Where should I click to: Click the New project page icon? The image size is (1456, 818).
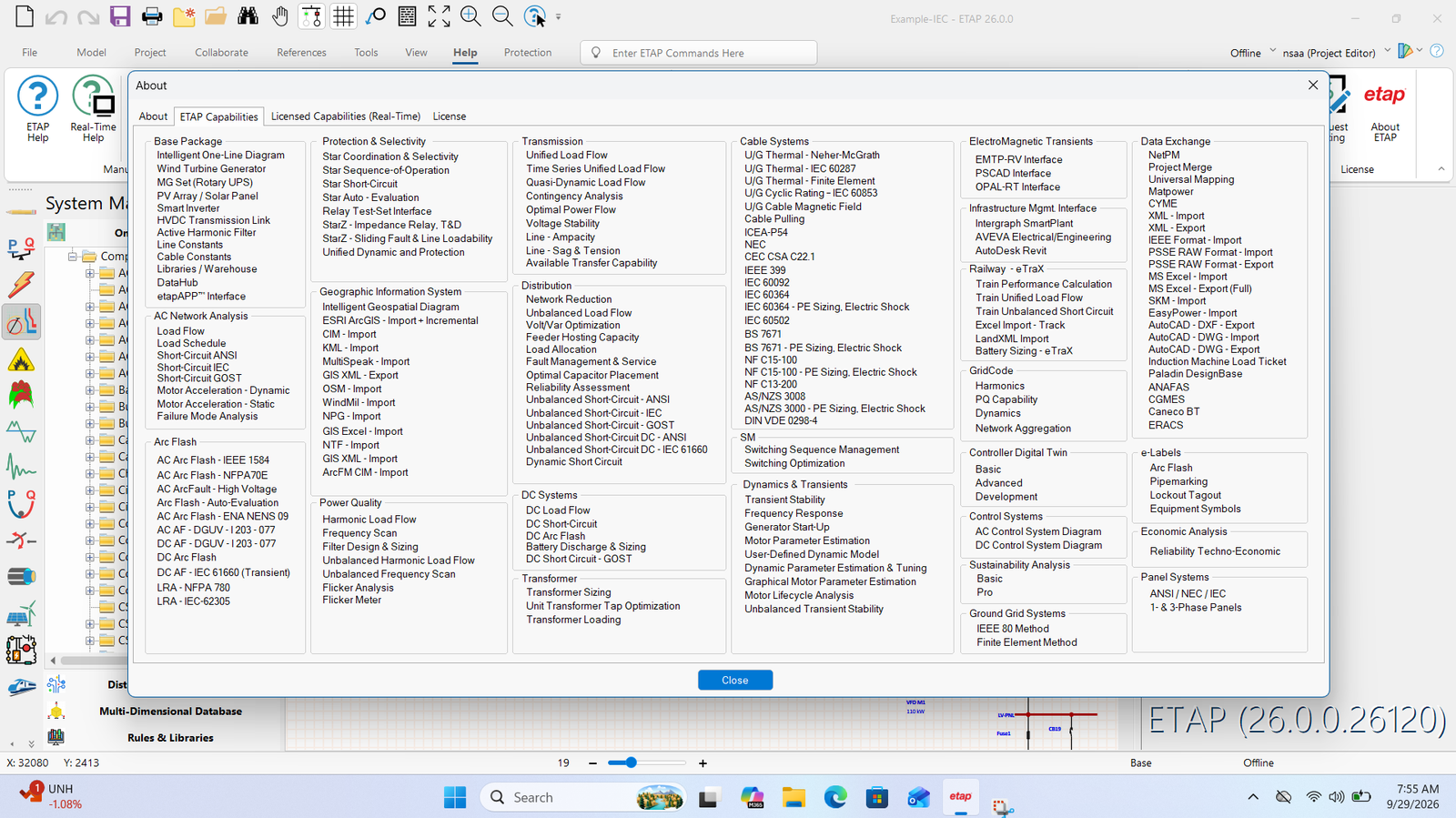[x=25, y=16]
